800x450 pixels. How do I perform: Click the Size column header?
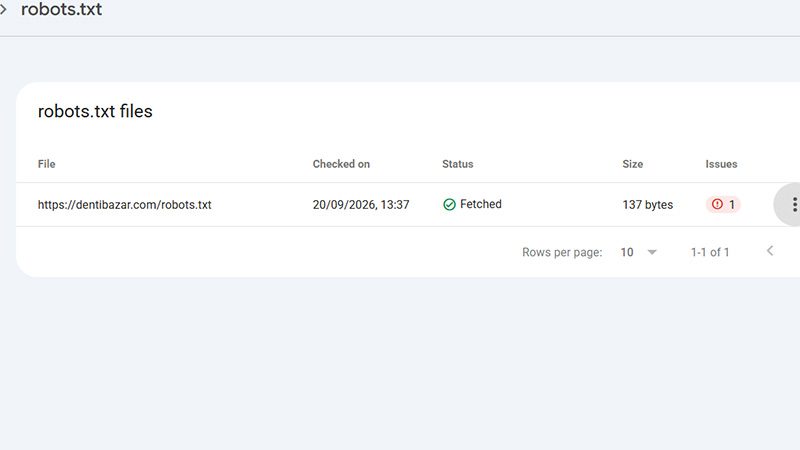pos(632,164)
